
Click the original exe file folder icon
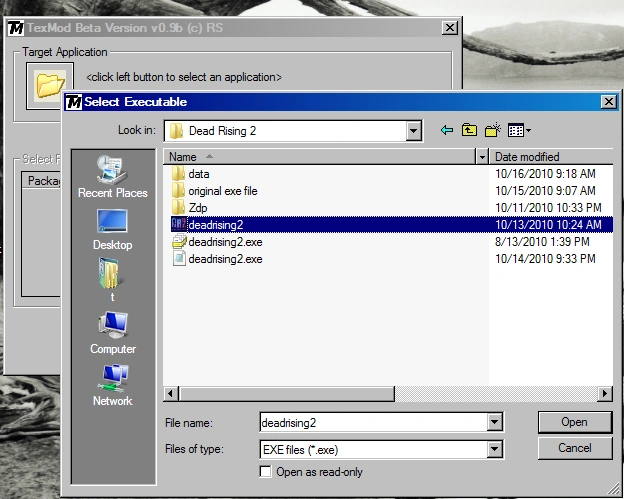pyautogui.click(x=178, y=191)
